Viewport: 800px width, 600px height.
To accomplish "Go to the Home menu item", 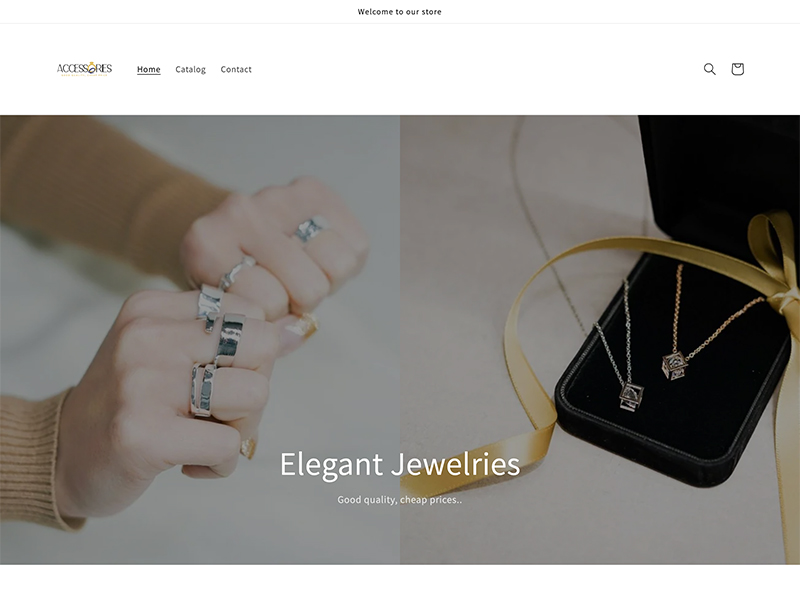I will [148, 69].
